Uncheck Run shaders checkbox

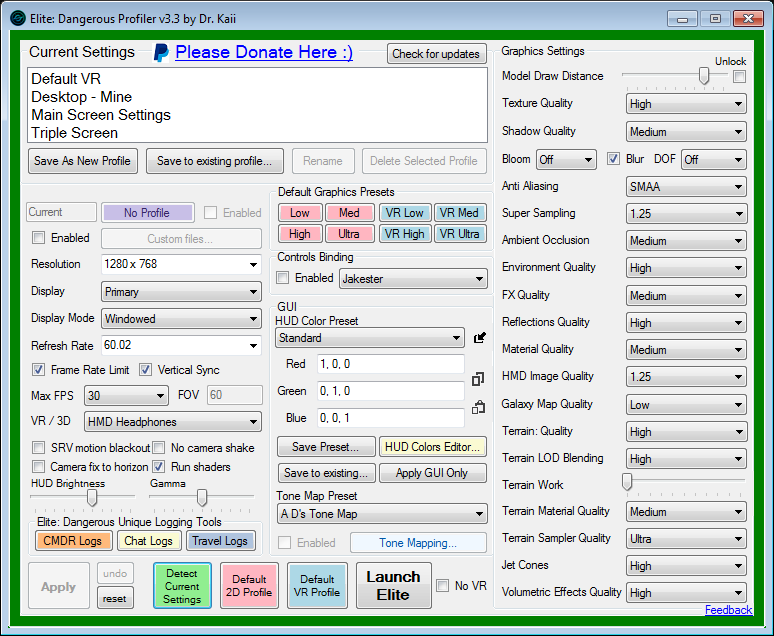coord(158,467)
